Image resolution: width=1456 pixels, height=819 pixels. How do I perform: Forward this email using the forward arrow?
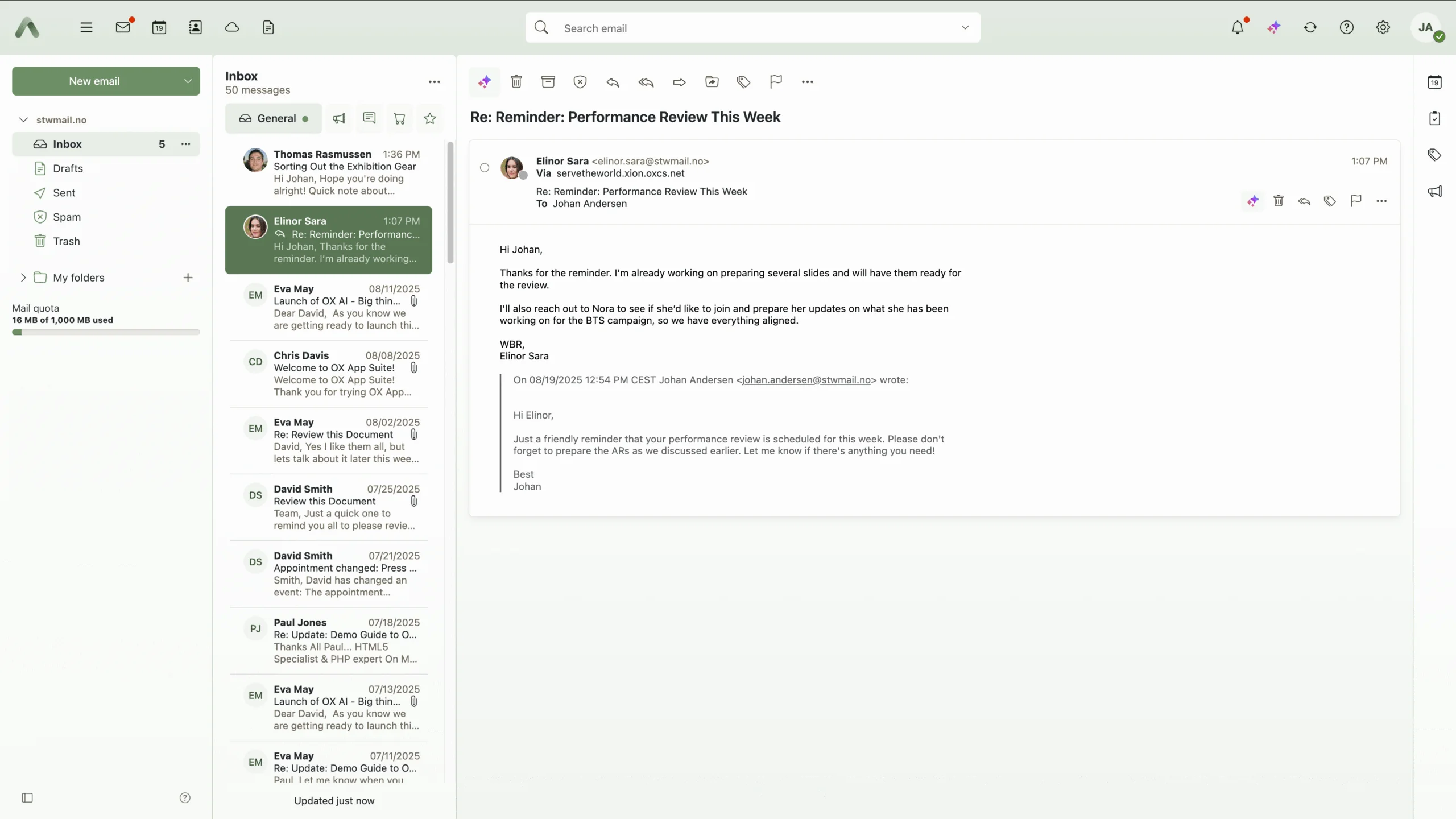click(679, 82)
